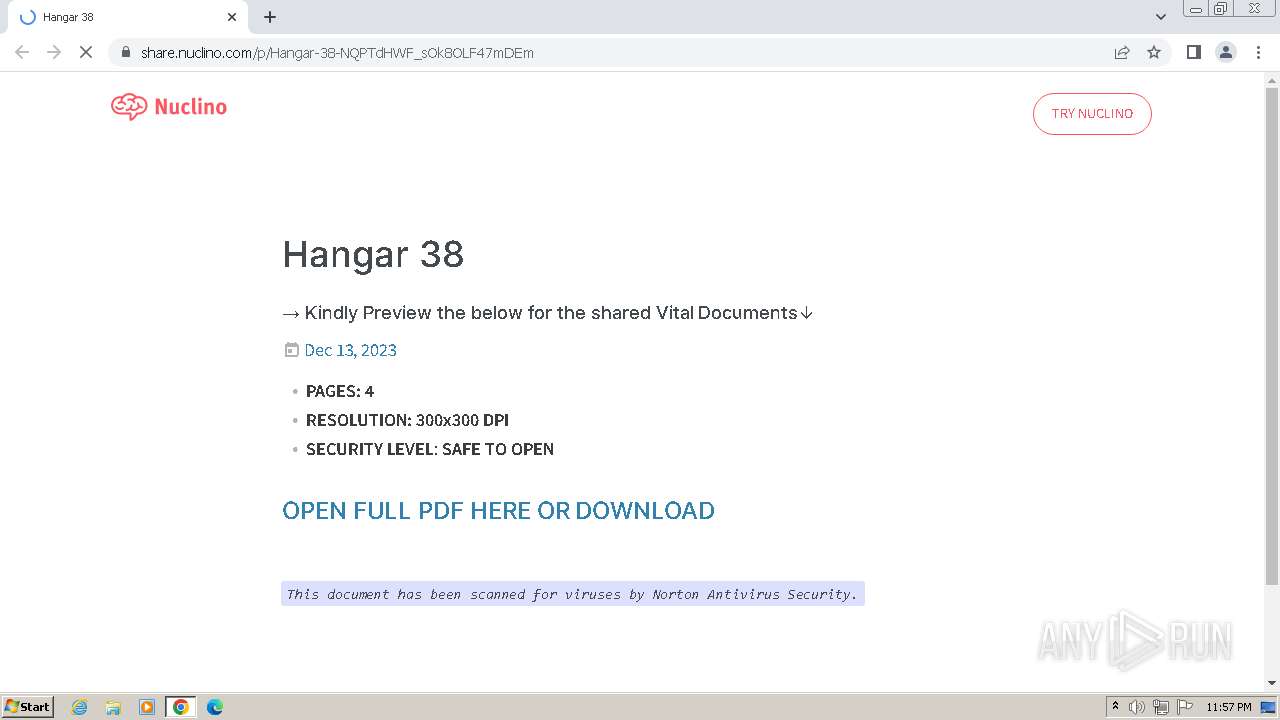Viewport: 1280px width, 720px height.
Task: Click the SECURITY LEVEL: SAFE TO OPEN line
Action: (x=430, y=449)
